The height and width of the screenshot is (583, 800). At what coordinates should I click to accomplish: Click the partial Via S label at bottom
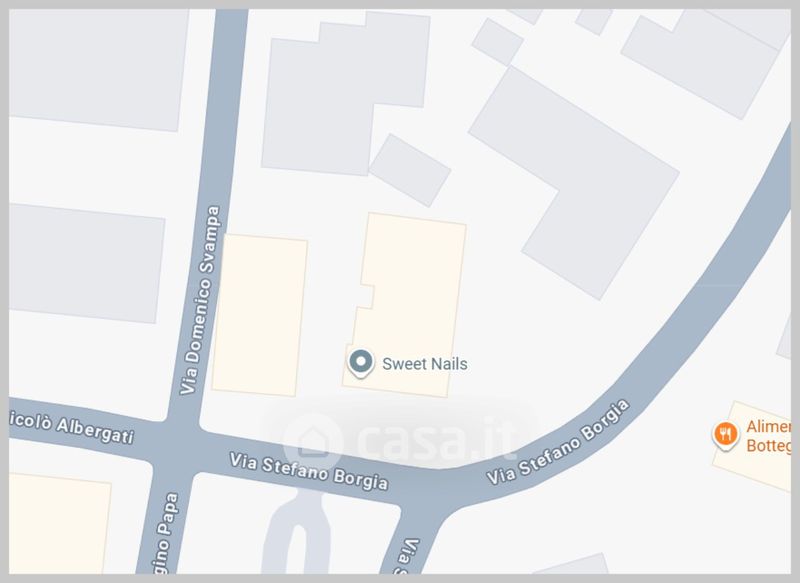409,555
